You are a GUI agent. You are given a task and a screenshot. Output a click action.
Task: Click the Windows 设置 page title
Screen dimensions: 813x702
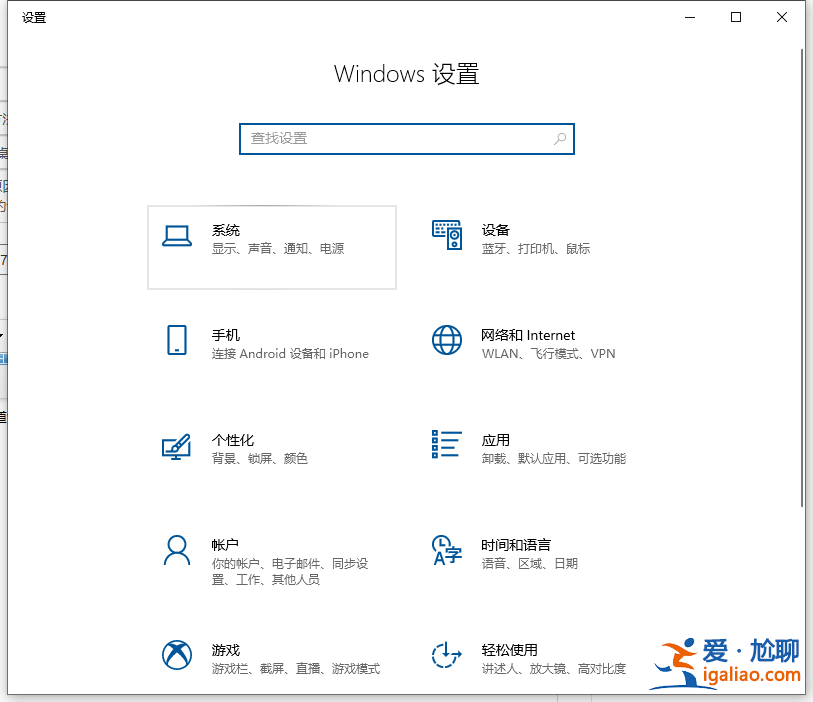click(x=406, y=73)
